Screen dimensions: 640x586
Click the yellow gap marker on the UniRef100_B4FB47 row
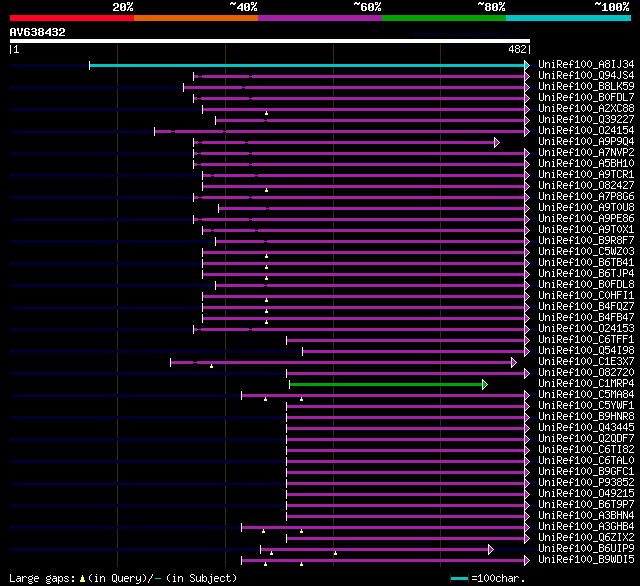coord(267,322)
